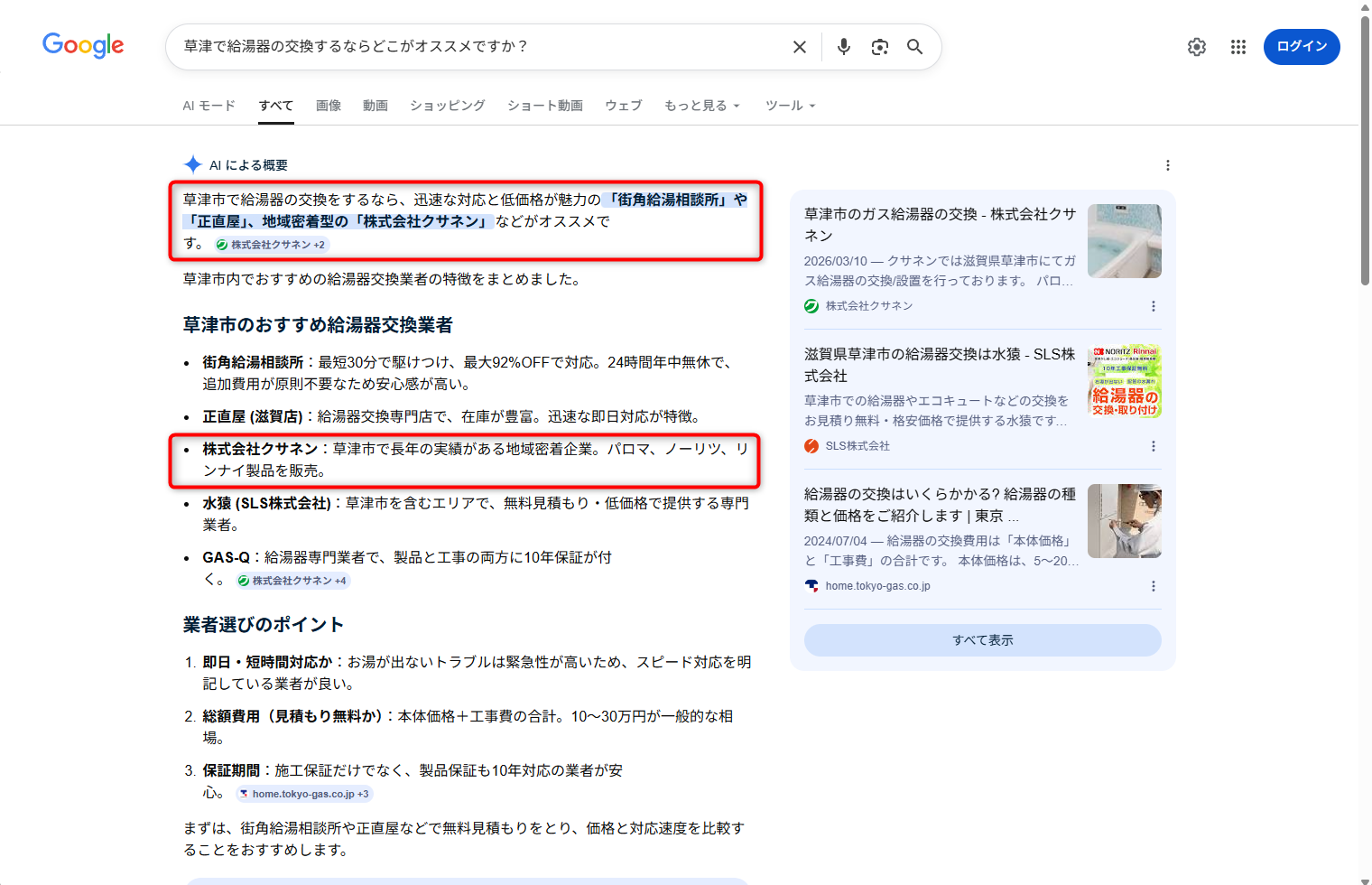Start voice search with microphone icon

click(844, 47)
